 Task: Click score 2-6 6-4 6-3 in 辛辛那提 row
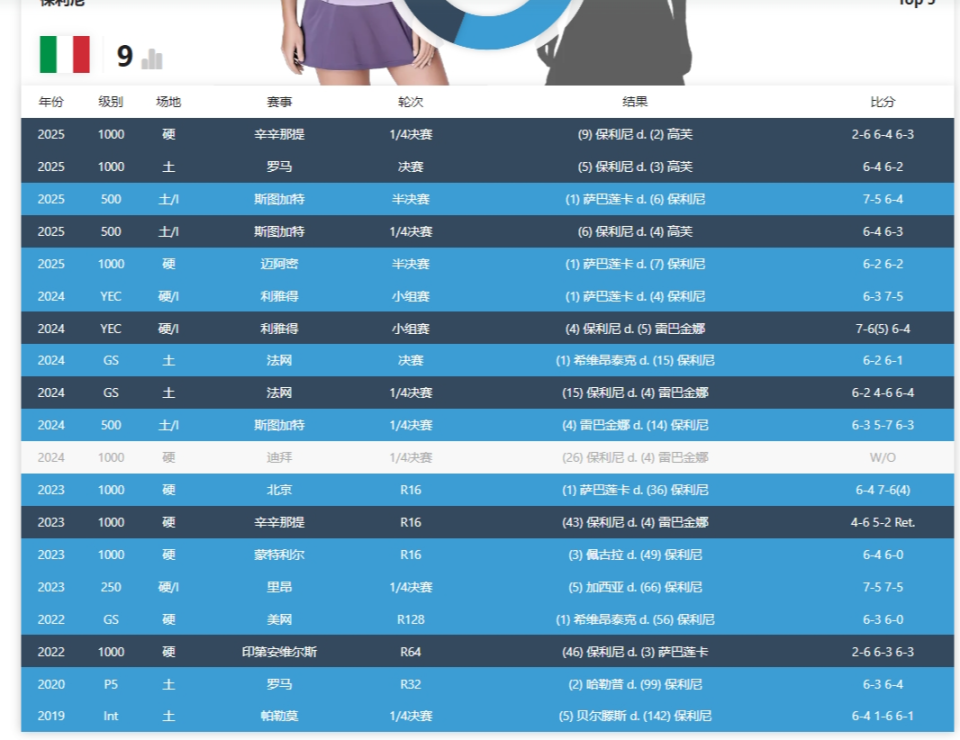tap(882, 134)
